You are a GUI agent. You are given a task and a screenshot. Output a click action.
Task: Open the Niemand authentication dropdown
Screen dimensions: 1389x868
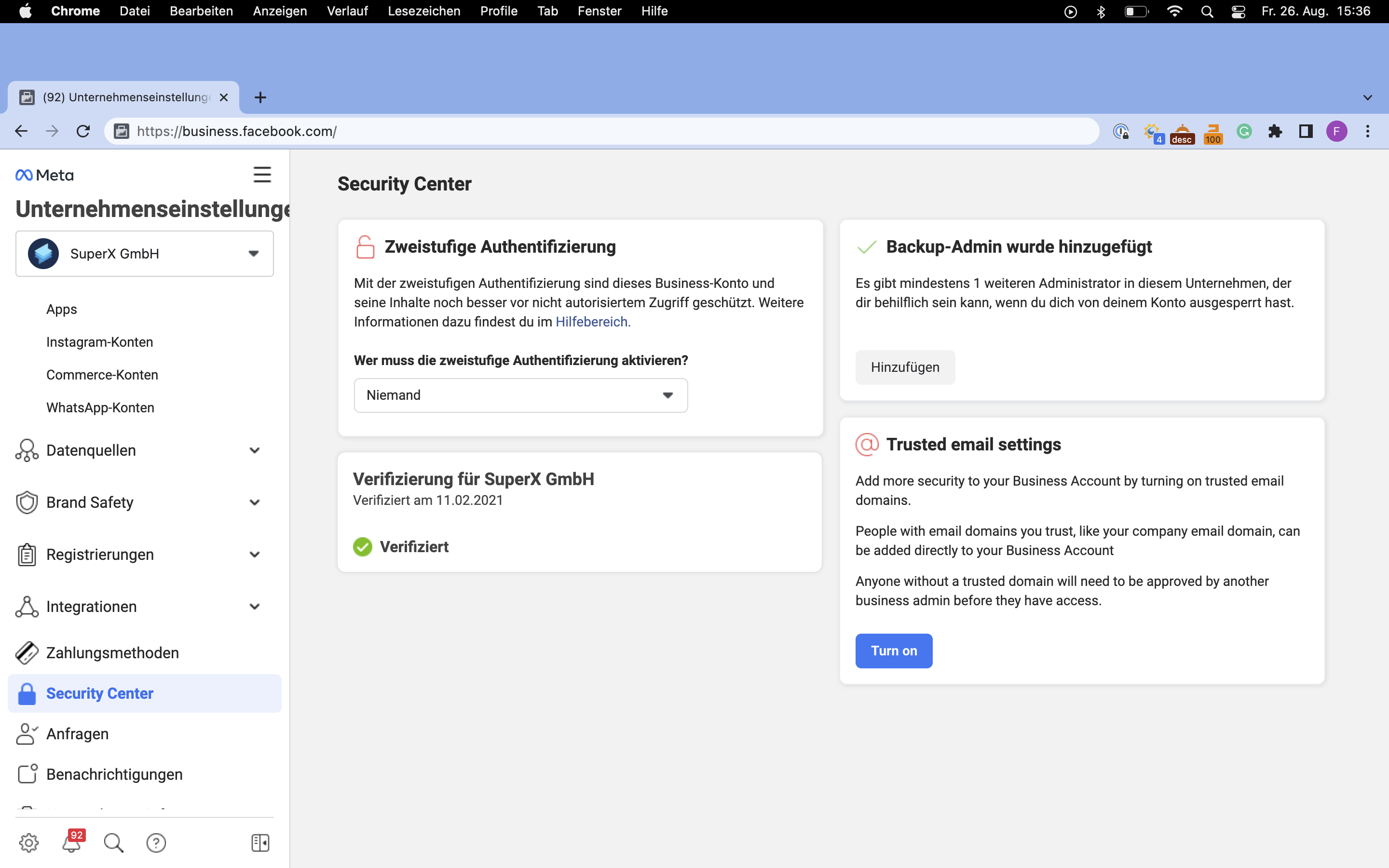[x=520, y=395]
